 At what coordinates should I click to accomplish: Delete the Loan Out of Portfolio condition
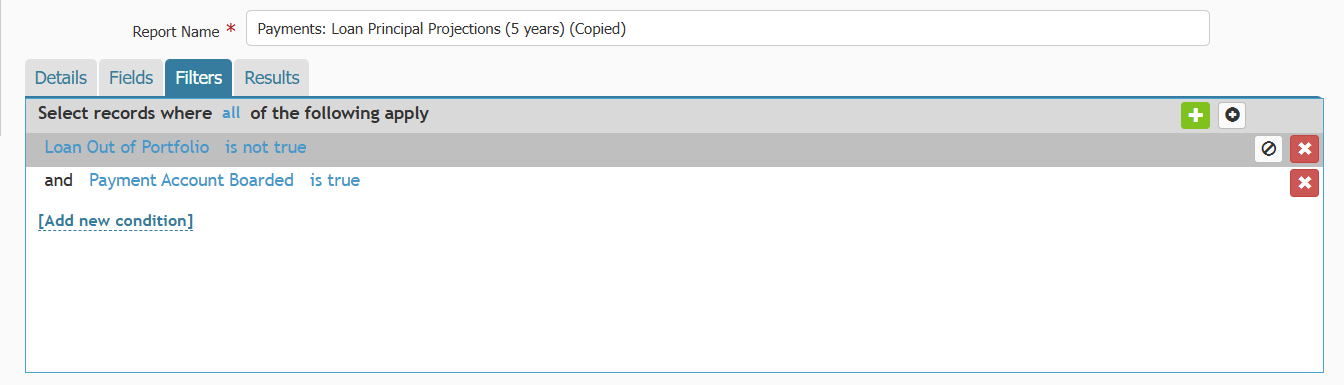[1304, 149]
